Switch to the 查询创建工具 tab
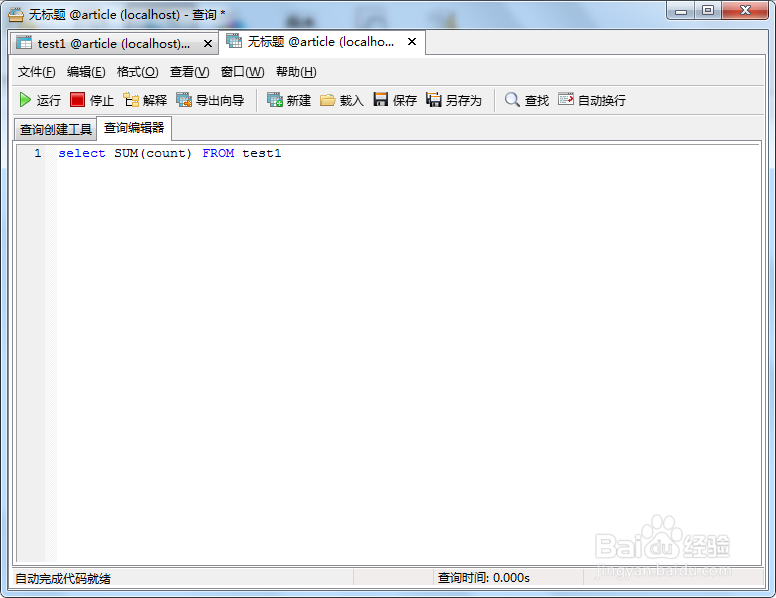Viewport: 776px width, 598px height. [55, 130]
